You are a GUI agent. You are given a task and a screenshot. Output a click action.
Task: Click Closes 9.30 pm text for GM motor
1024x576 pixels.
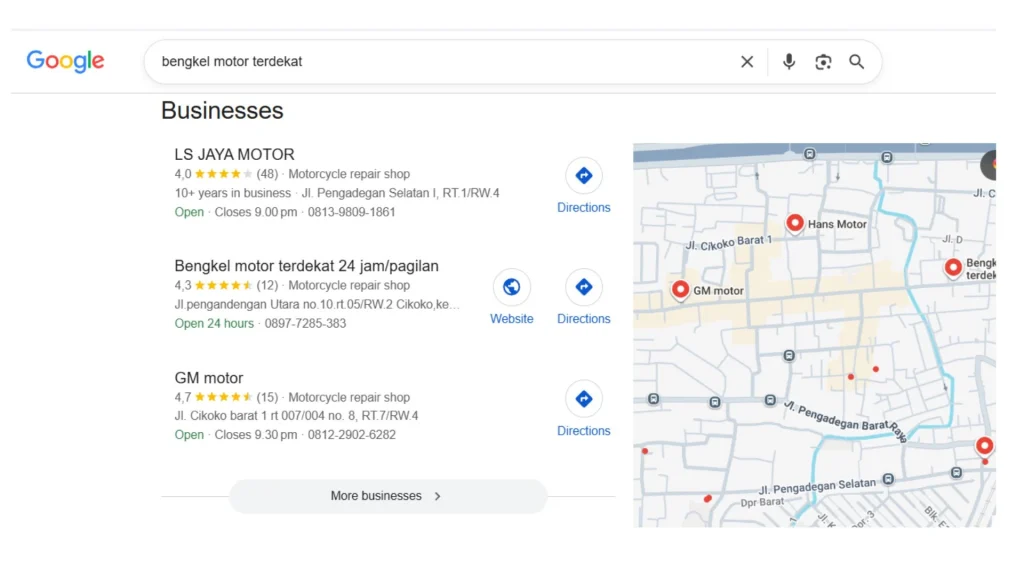(255, 434)
